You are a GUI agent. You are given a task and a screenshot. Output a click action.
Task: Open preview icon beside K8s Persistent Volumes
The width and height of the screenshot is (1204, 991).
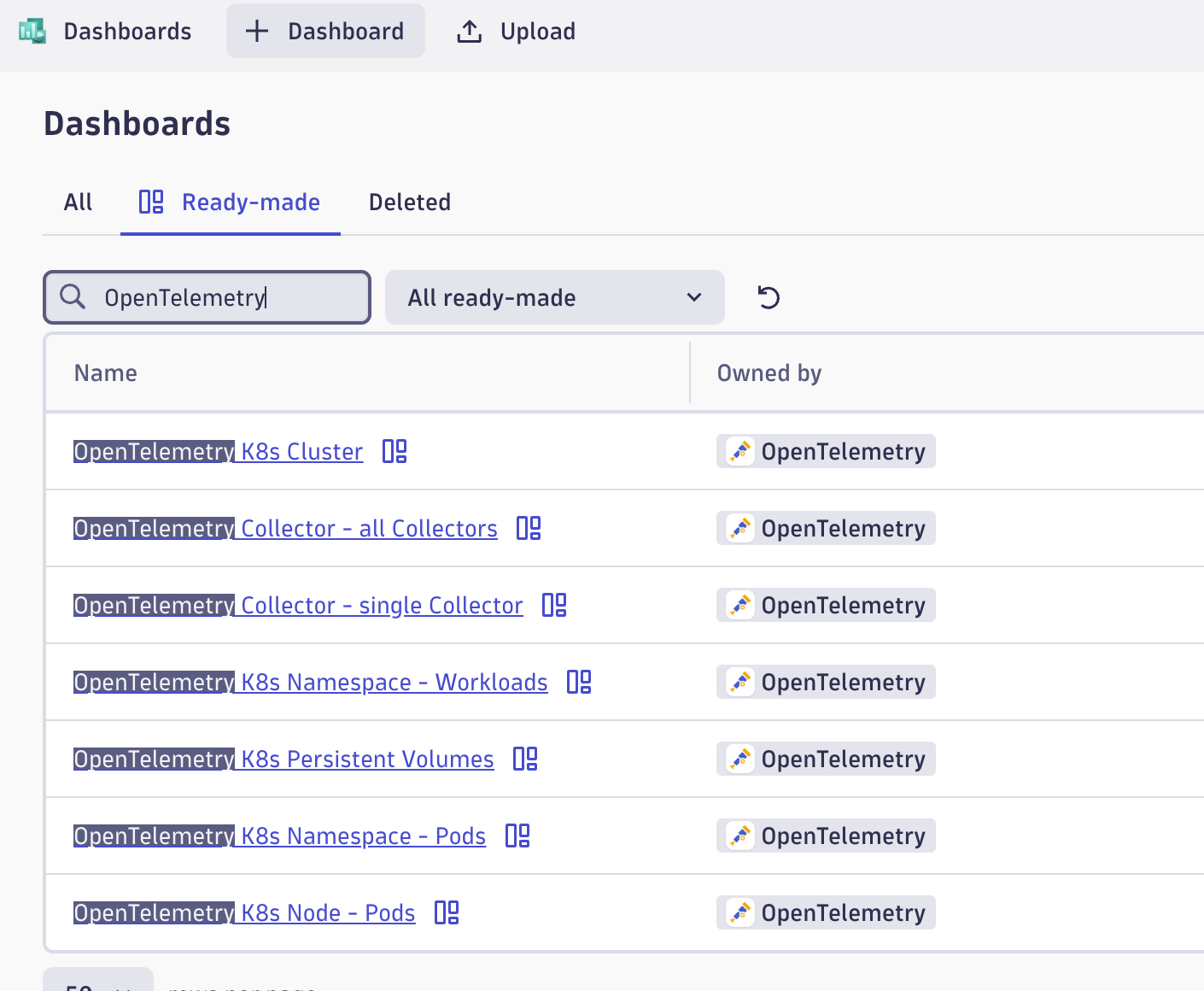524,759
